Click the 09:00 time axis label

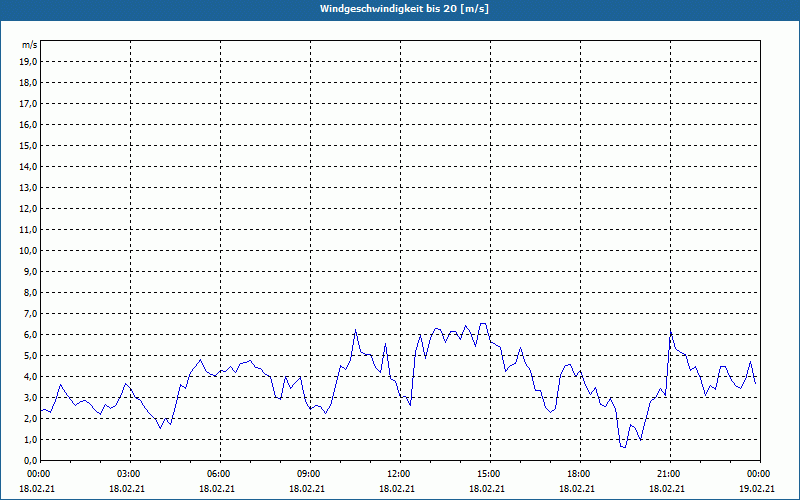pyautogui.click(x=311, y=474)
